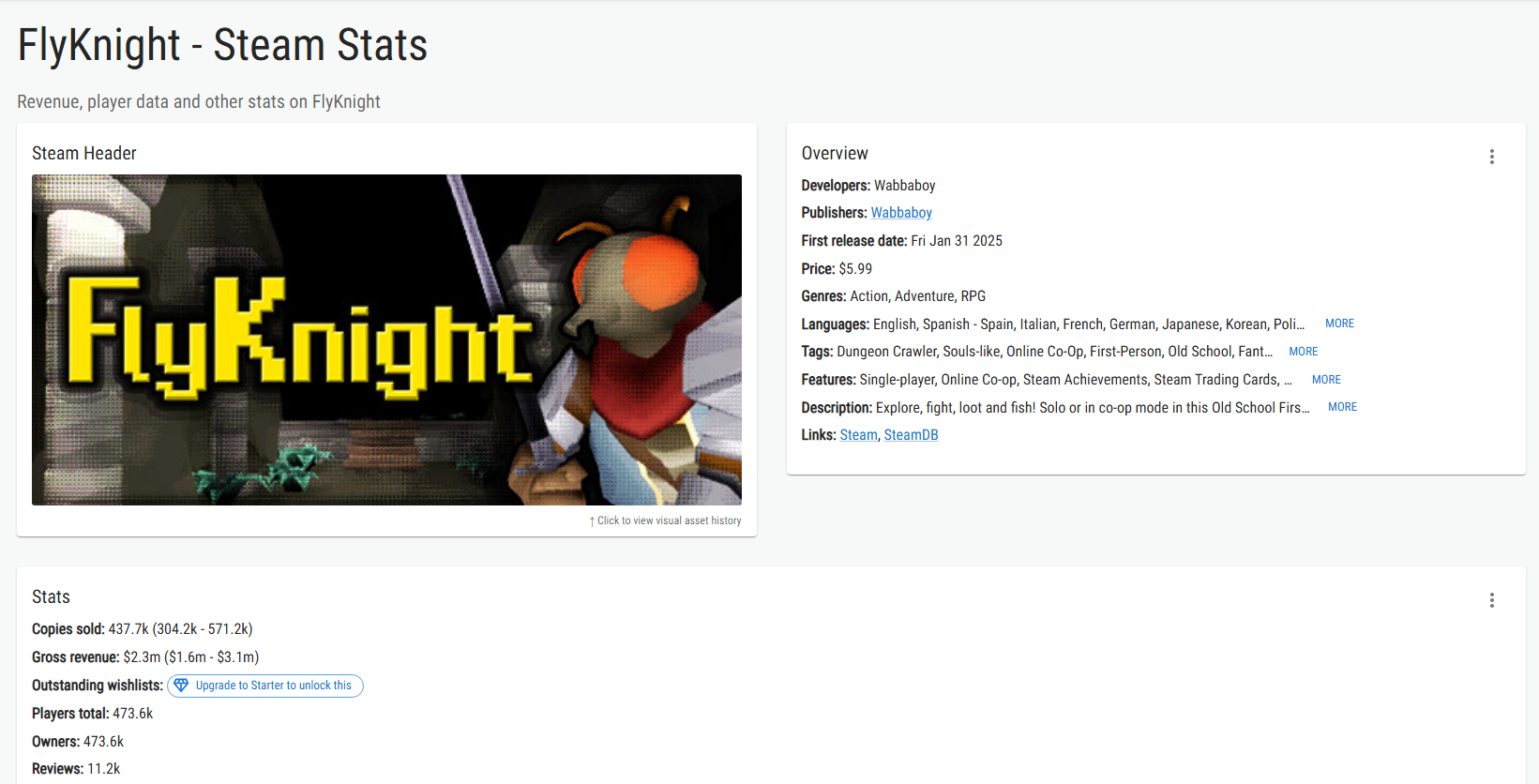Open the Overview card three-dot menu
The image size is (1539, 784).
click(x=1491, y=157)
